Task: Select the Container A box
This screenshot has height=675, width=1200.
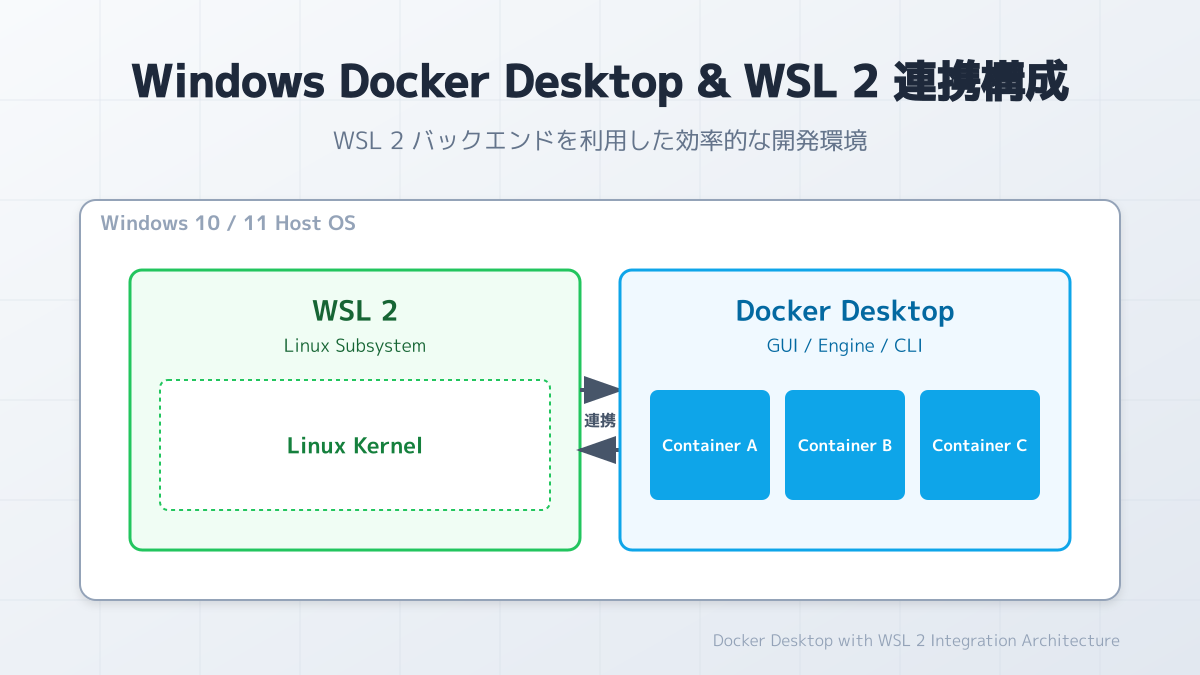Action: click(x=710, y=445)
